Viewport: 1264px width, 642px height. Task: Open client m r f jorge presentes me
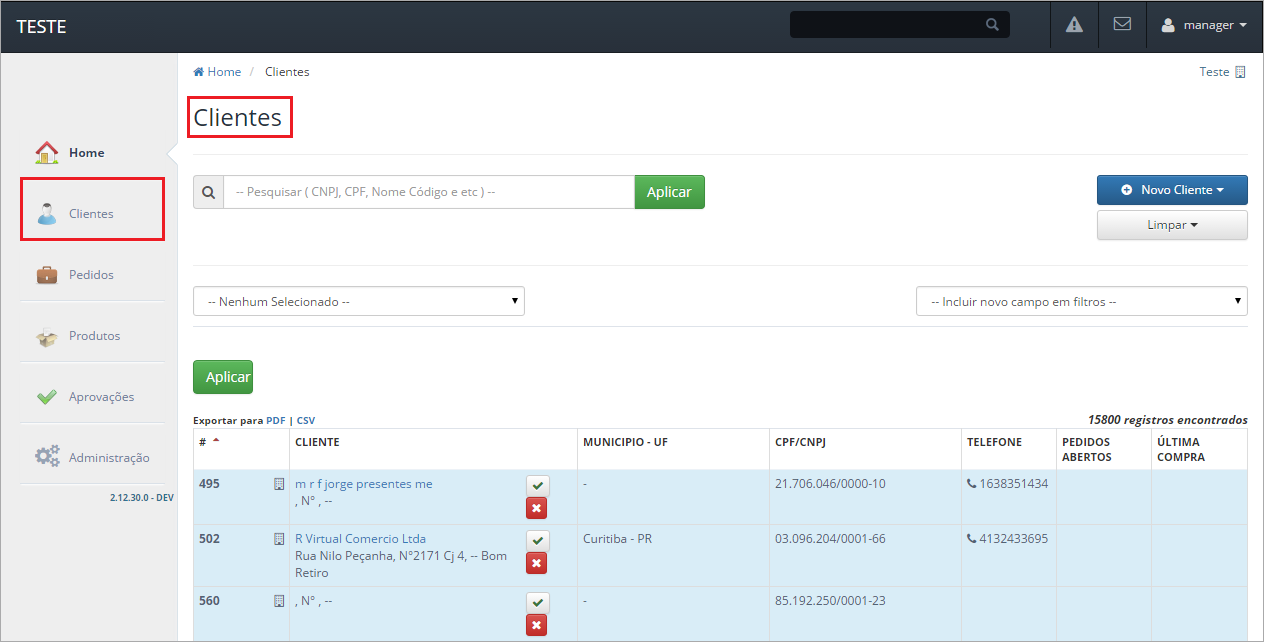click(364, 484)
